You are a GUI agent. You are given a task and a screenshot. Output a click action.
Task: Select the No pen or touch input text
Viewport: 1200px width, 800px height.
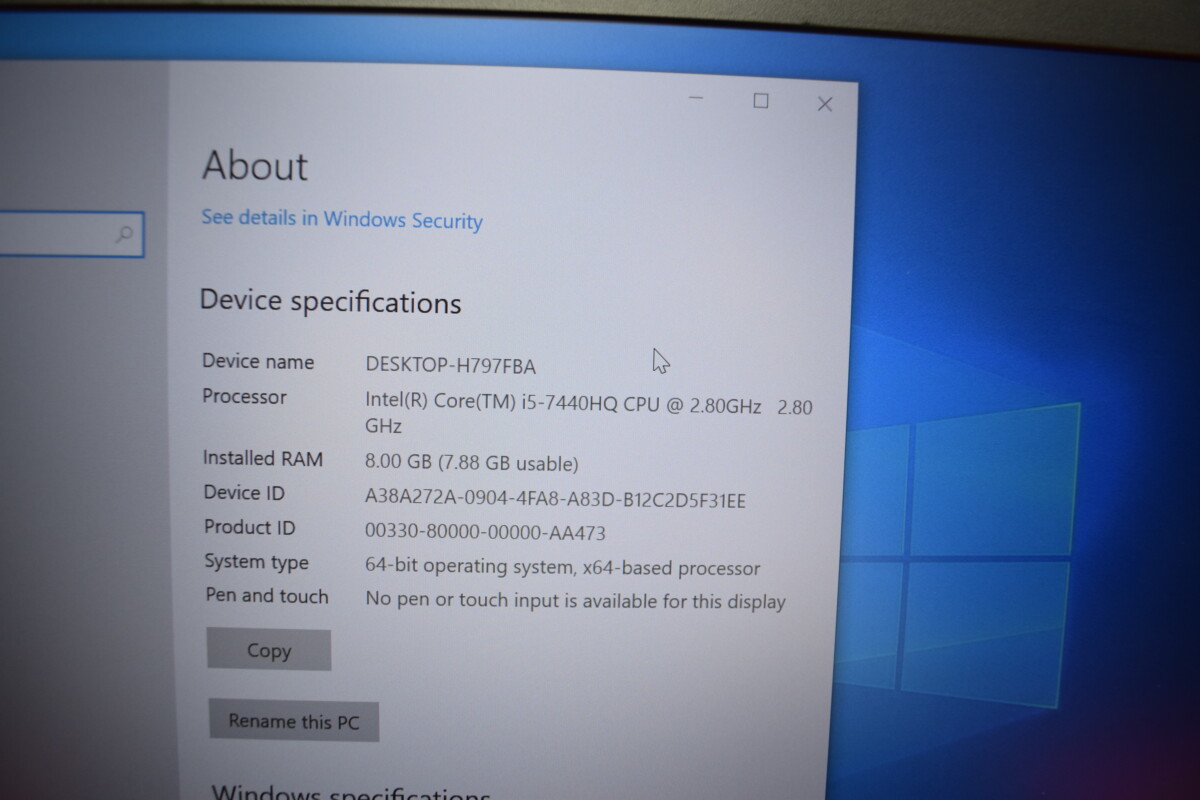(576, 601)
